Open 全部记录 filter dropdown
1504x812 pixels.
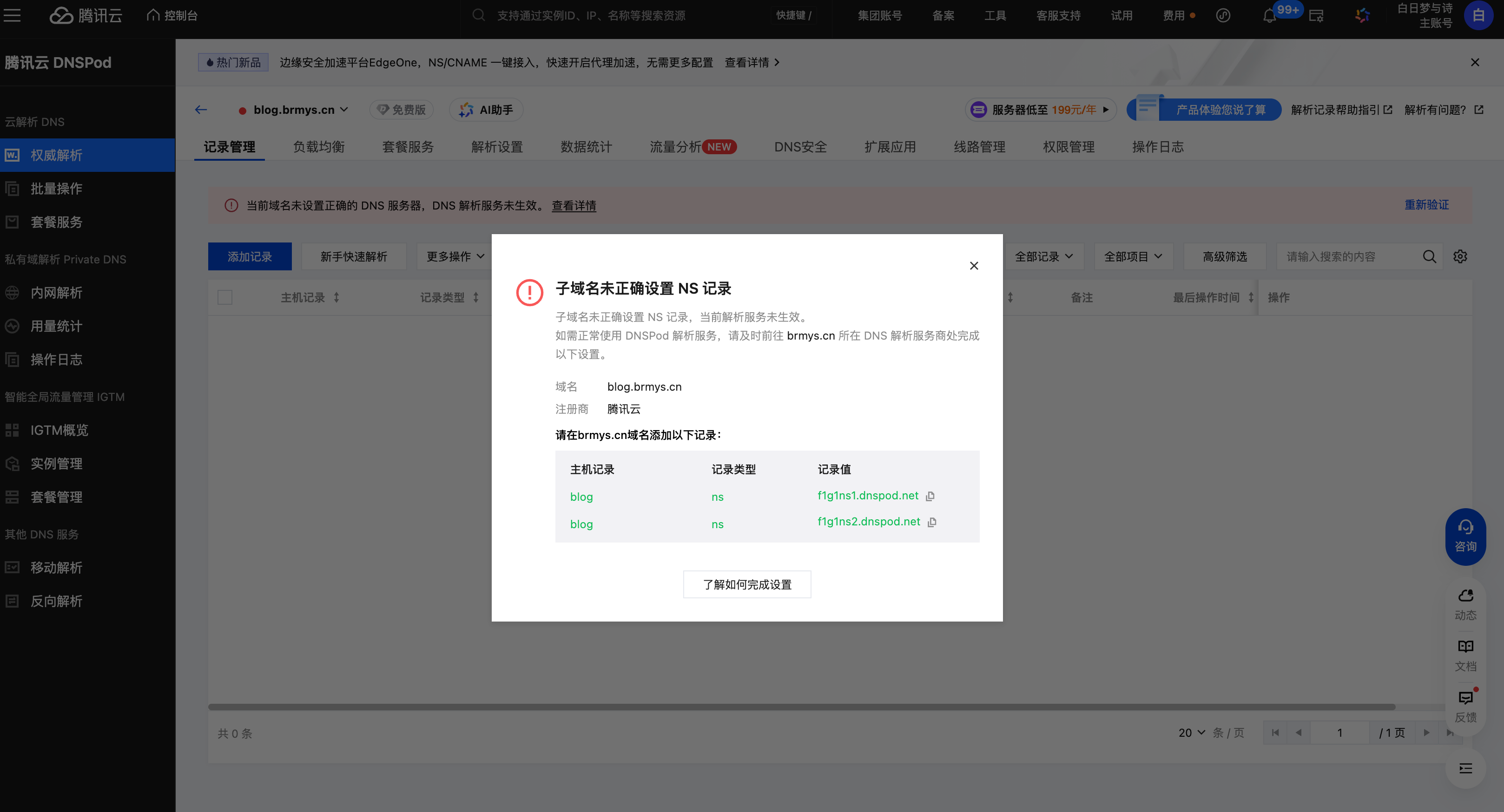coord(1043,256)
